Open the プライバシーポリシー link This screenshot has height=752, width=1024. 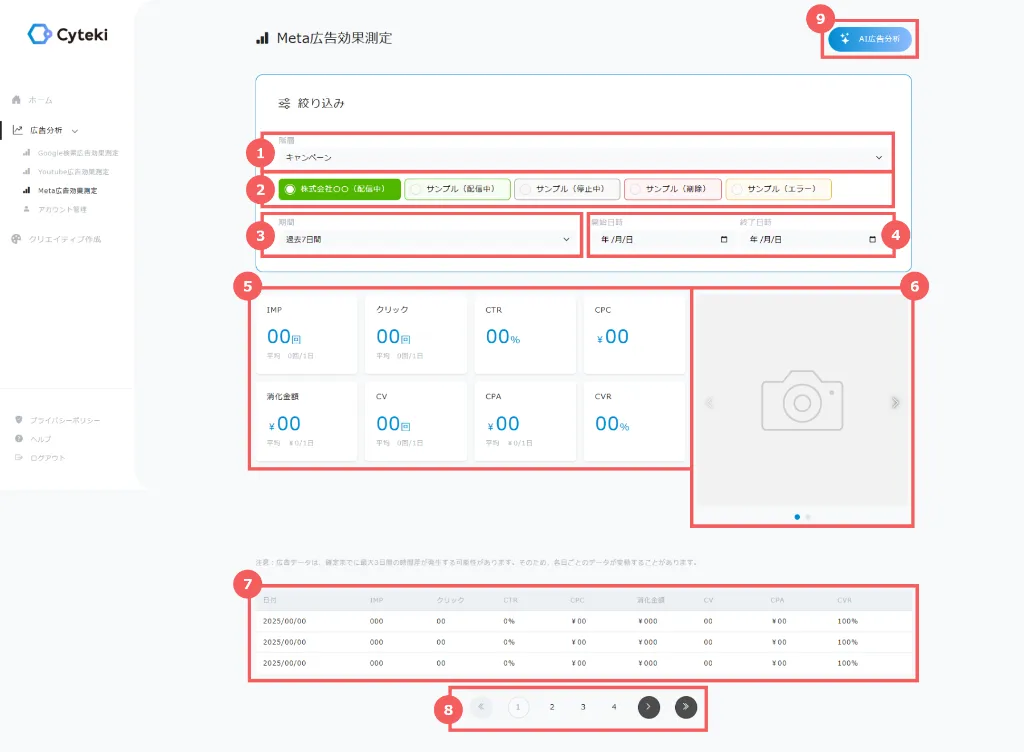(x=64, y=420)
